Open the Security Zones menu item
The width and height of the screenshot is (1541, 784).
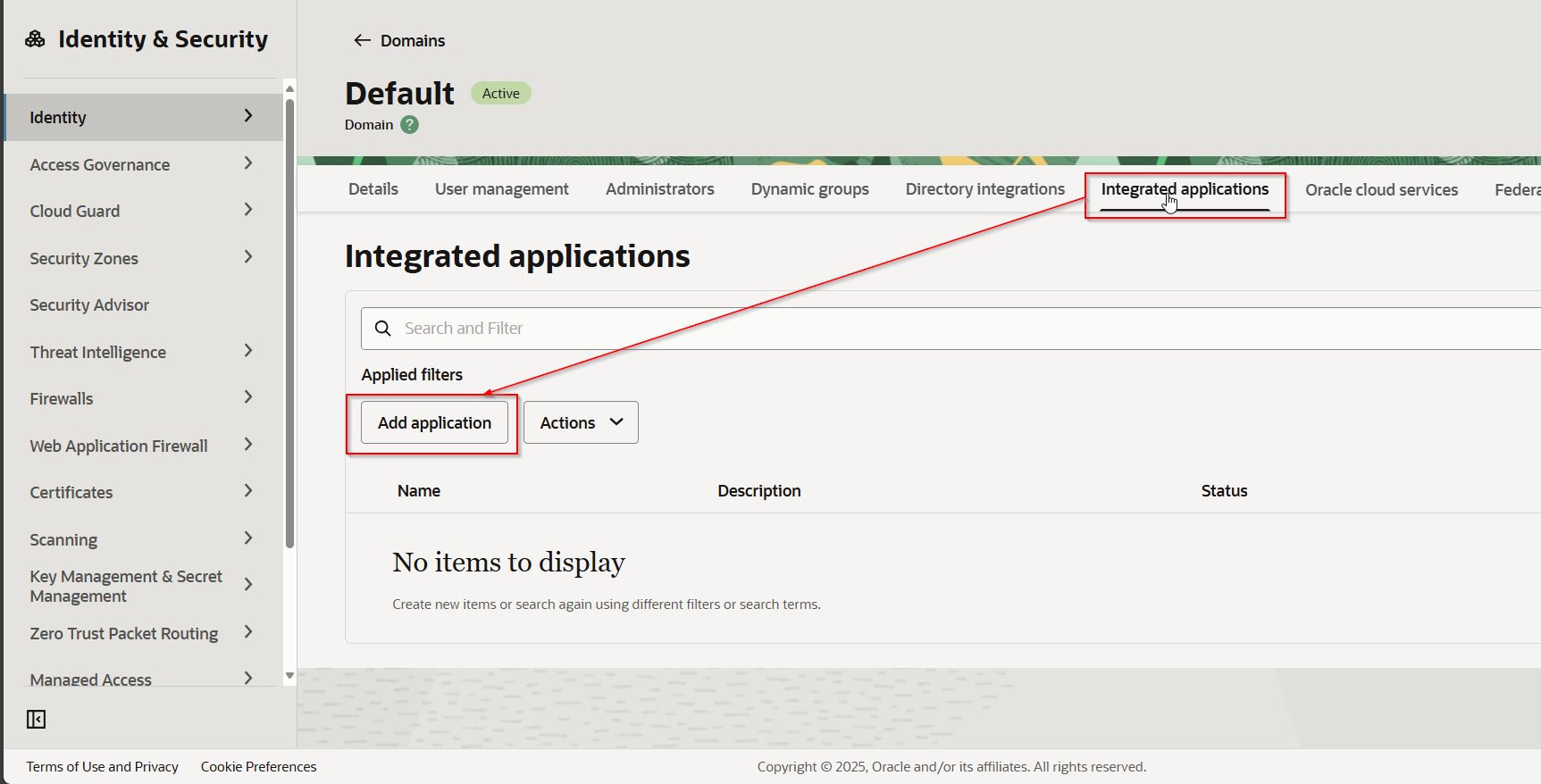(84, 259)
